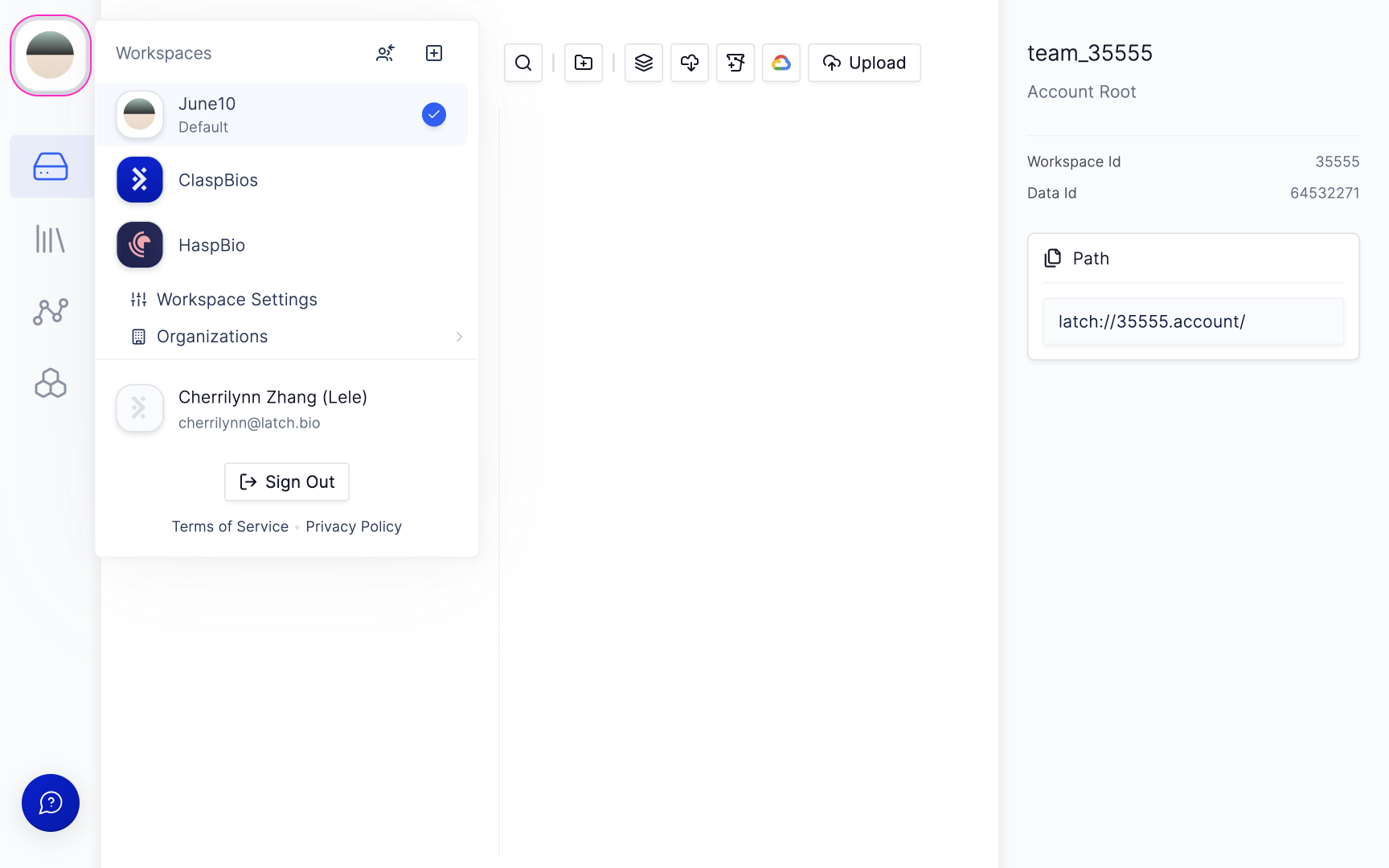Open the help chat bubble

click(51, 803)
